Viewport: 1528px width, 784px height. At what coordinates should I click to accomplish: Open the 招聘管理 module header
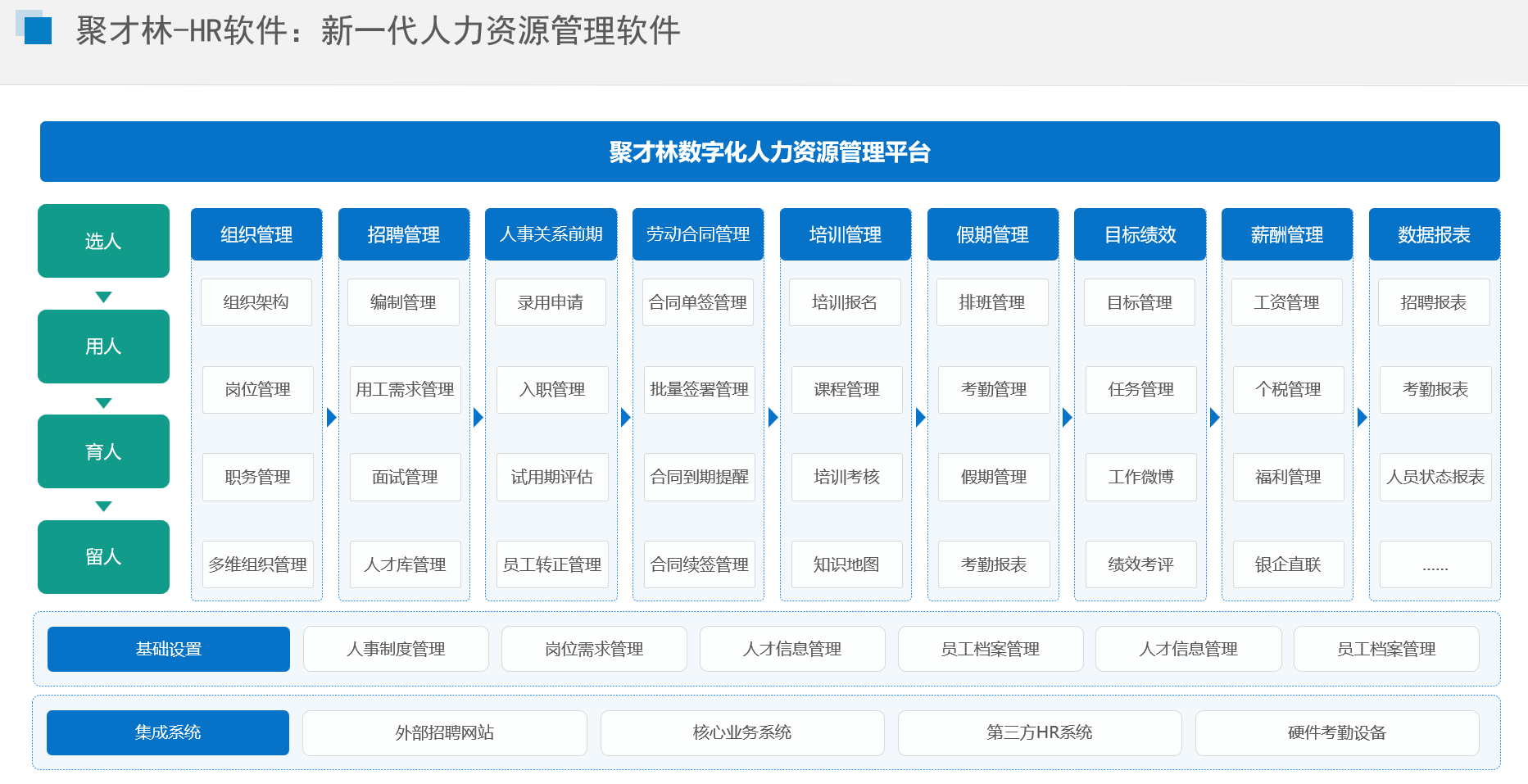coord(404,234)
